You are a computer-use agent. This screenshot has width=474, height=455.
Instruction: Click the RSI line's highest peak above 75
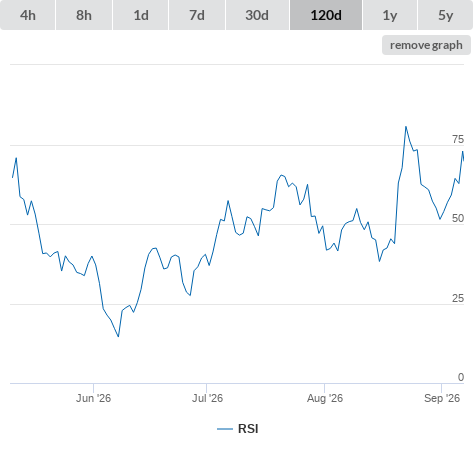(x=406, y=127)
